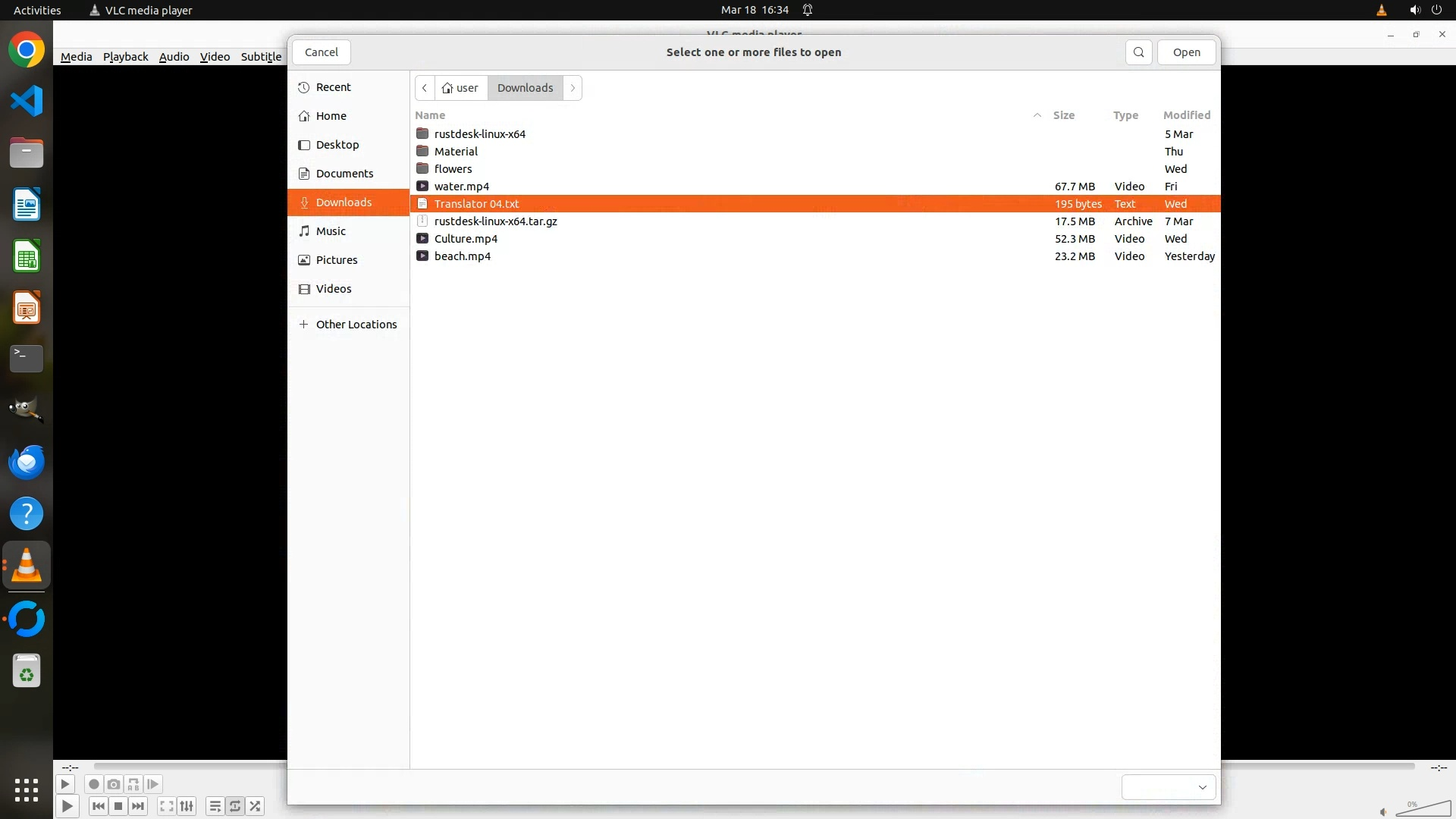Click the Open button
Screen dimensions: 1456x819
(x=1186, y=52)
